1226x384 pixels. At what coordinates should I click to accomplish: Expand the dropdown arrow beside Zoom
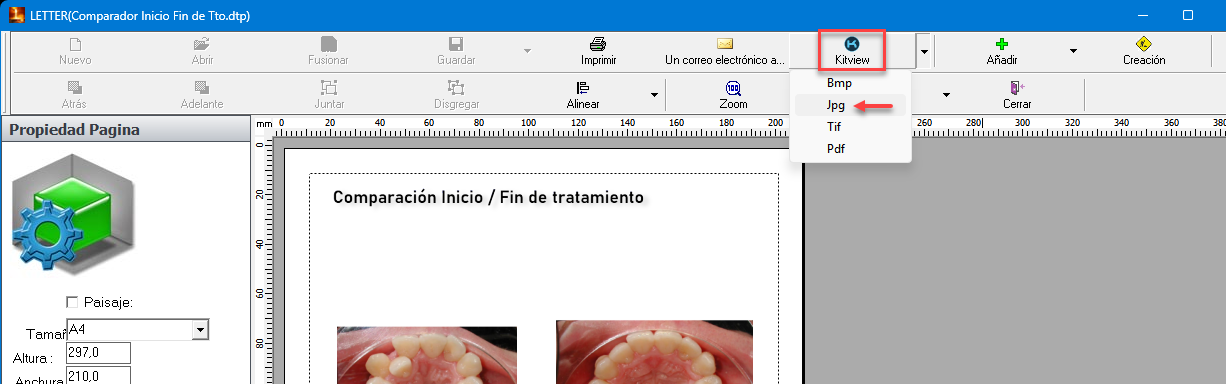tap(945, 95)
